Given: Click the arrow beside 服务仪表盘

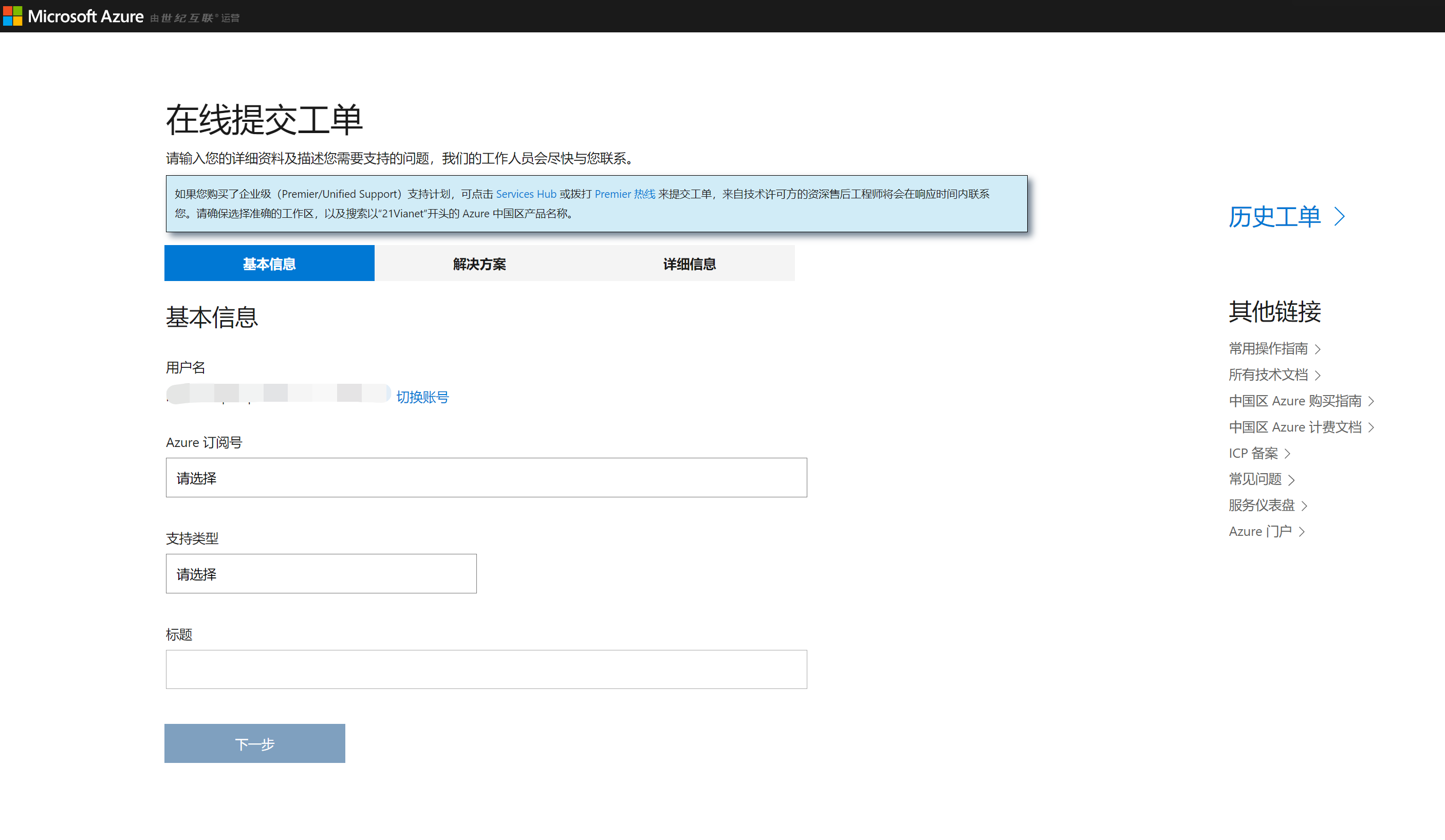Looking at the screenshot, I should 1305,506.
